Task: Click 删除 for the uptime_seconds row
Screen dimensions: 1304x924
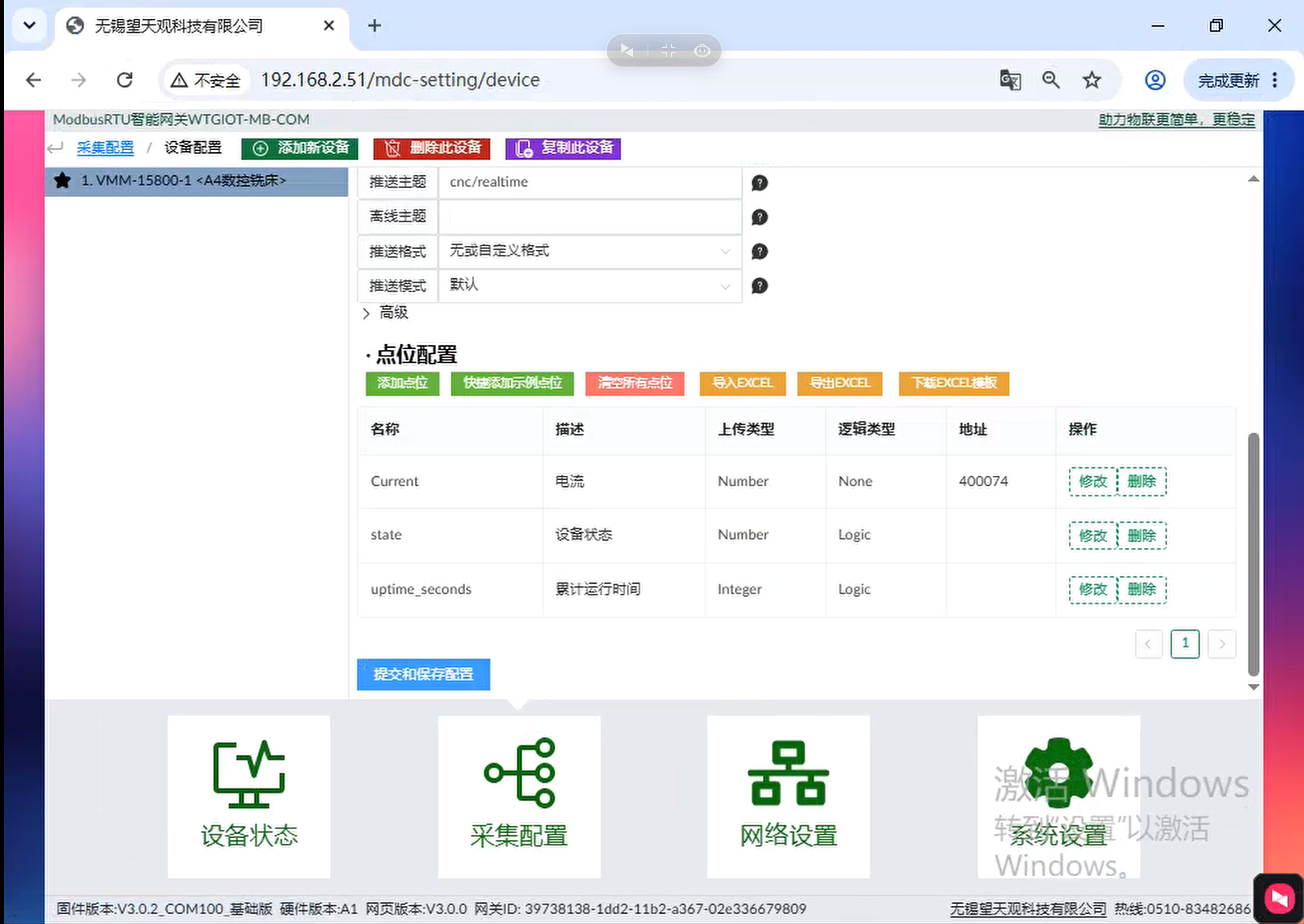Action: 1142,589
